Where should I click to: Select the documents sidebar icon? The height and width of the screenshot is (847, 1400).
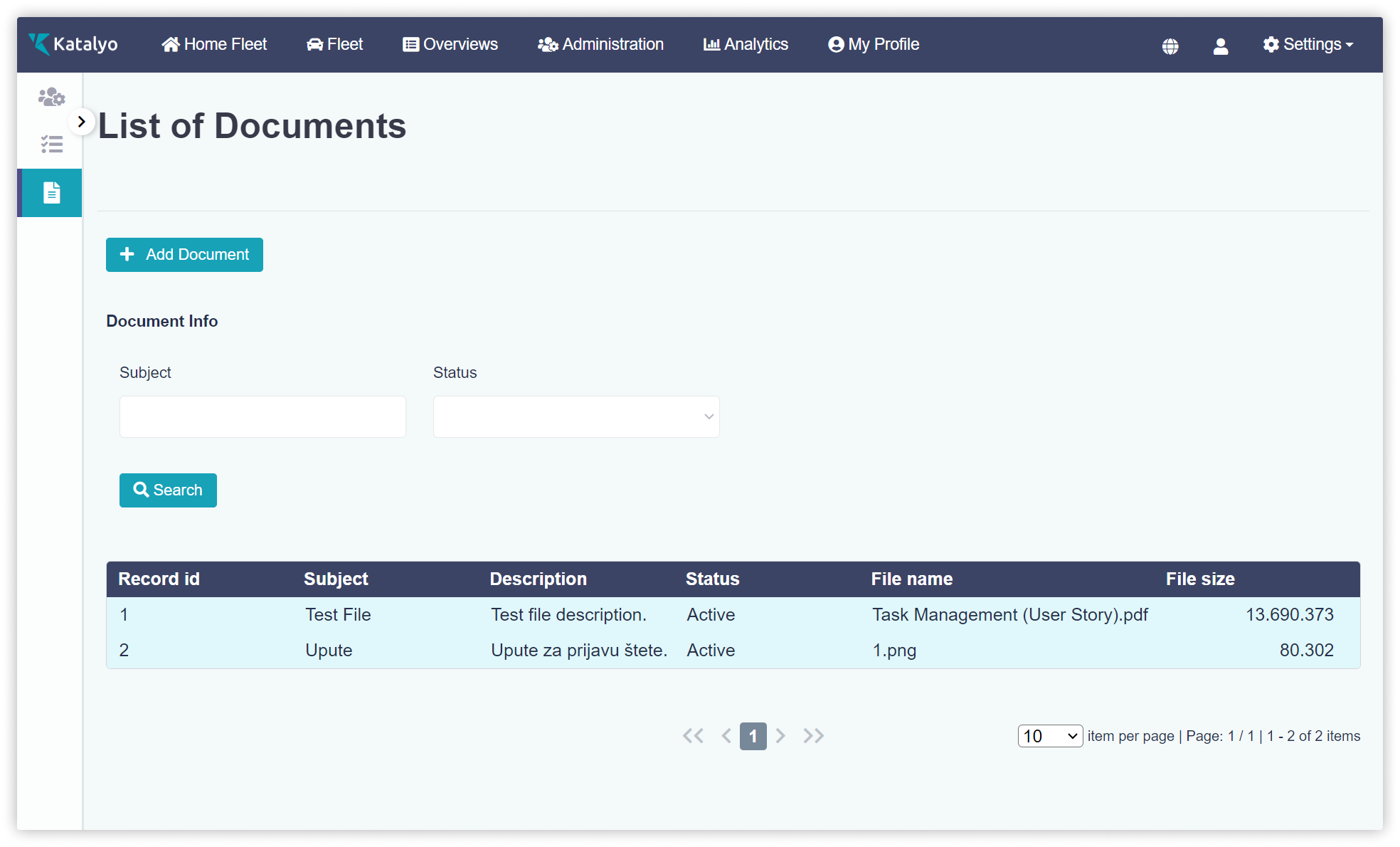click(x=51, y=193)
